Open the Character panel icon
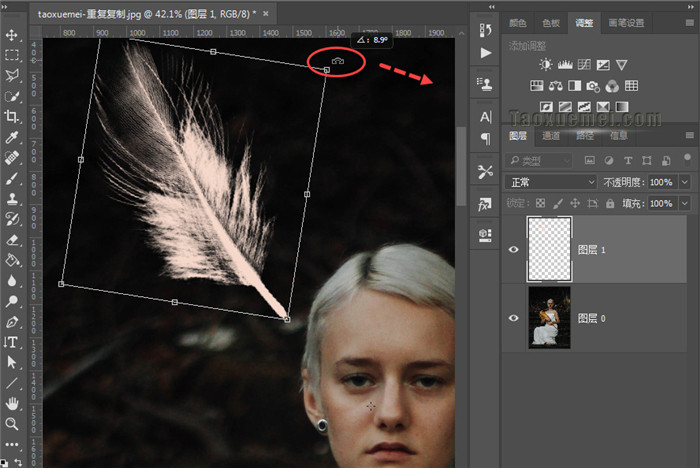The image size is (700, 468). click(485, 117)
